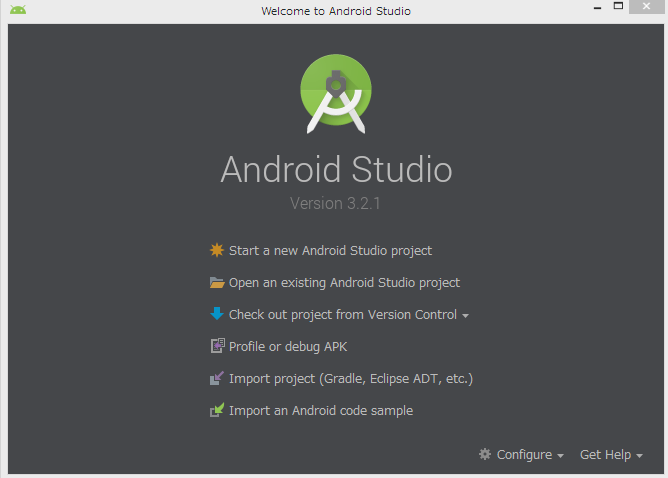Click the Configure gear icon
This screenshot has width=668, height=478.
(x=485, y=454)
